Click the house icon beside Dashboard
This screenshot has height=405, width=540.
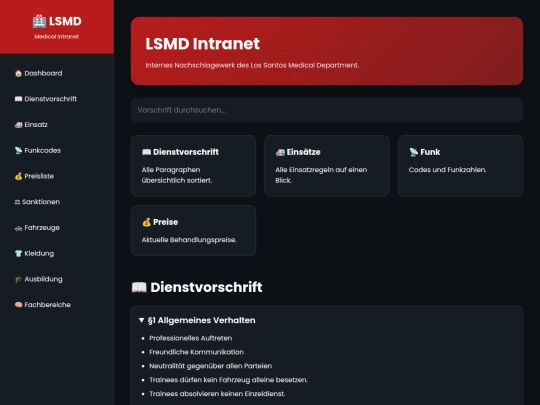click(x=18, y=73)
